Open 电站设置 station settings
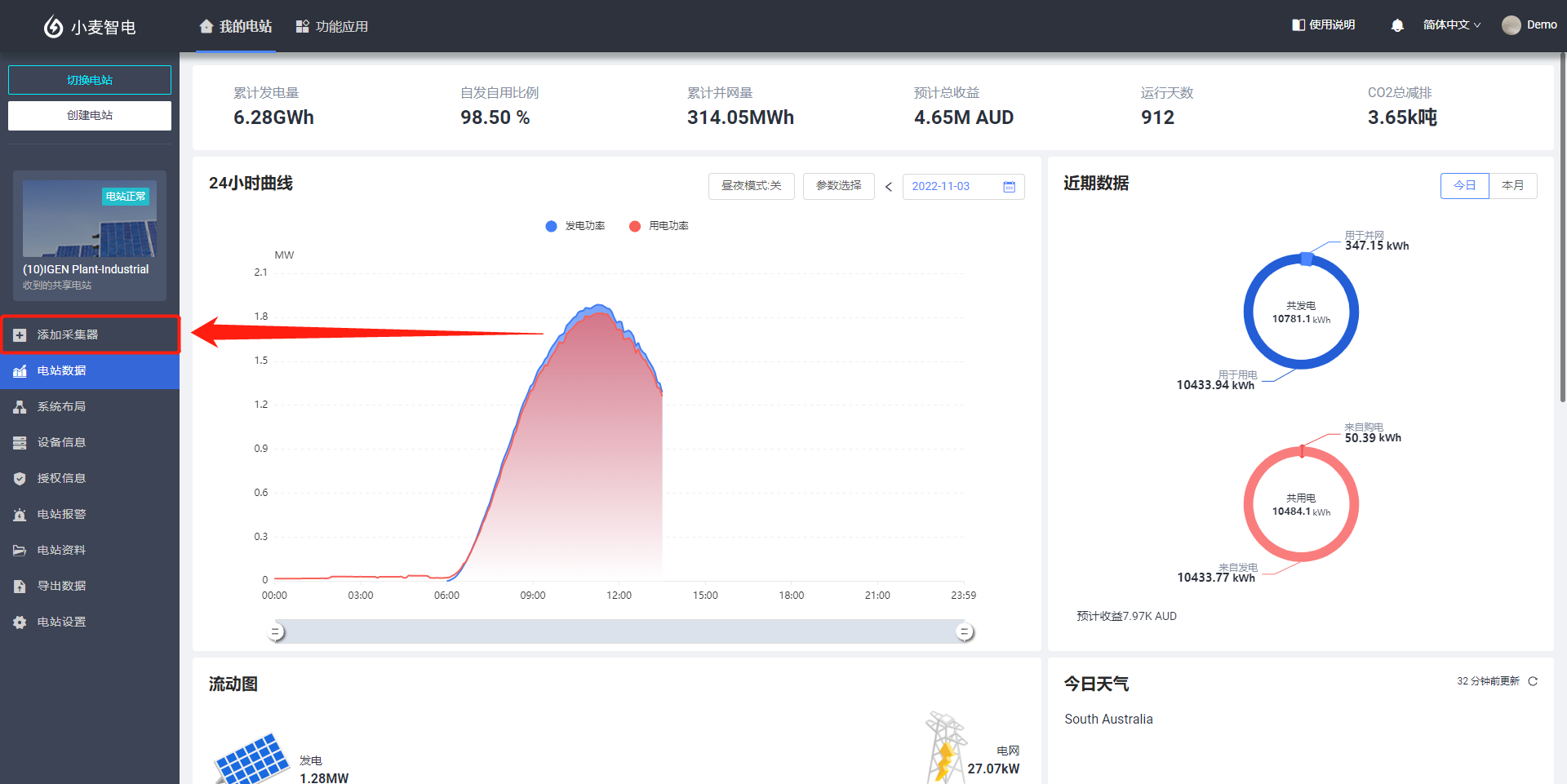1567x784 pixels. 61,622
